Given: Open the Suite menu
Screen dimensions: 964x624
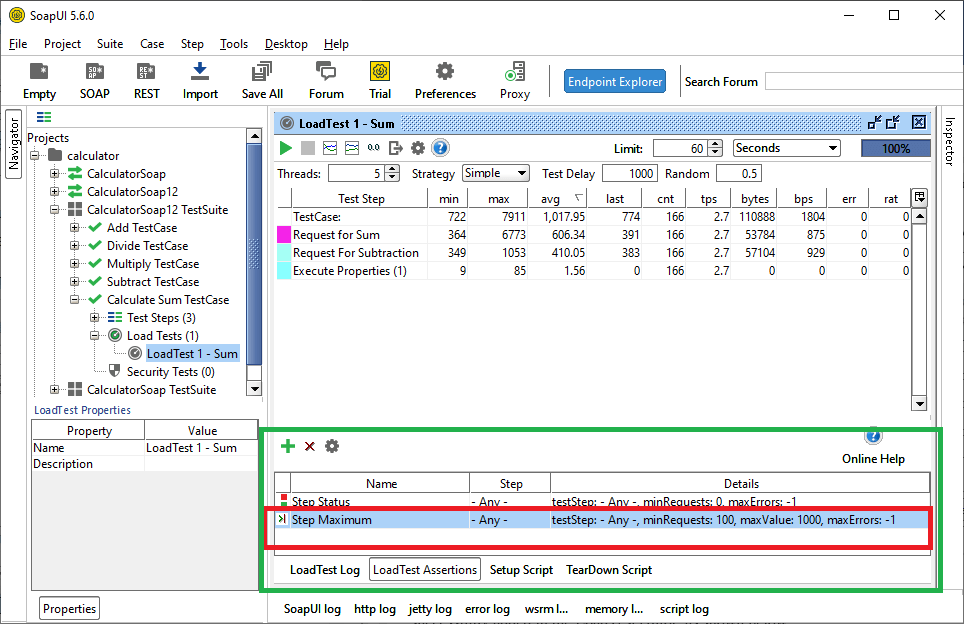Looking at the screenshot, I should (x=110, y=44).
